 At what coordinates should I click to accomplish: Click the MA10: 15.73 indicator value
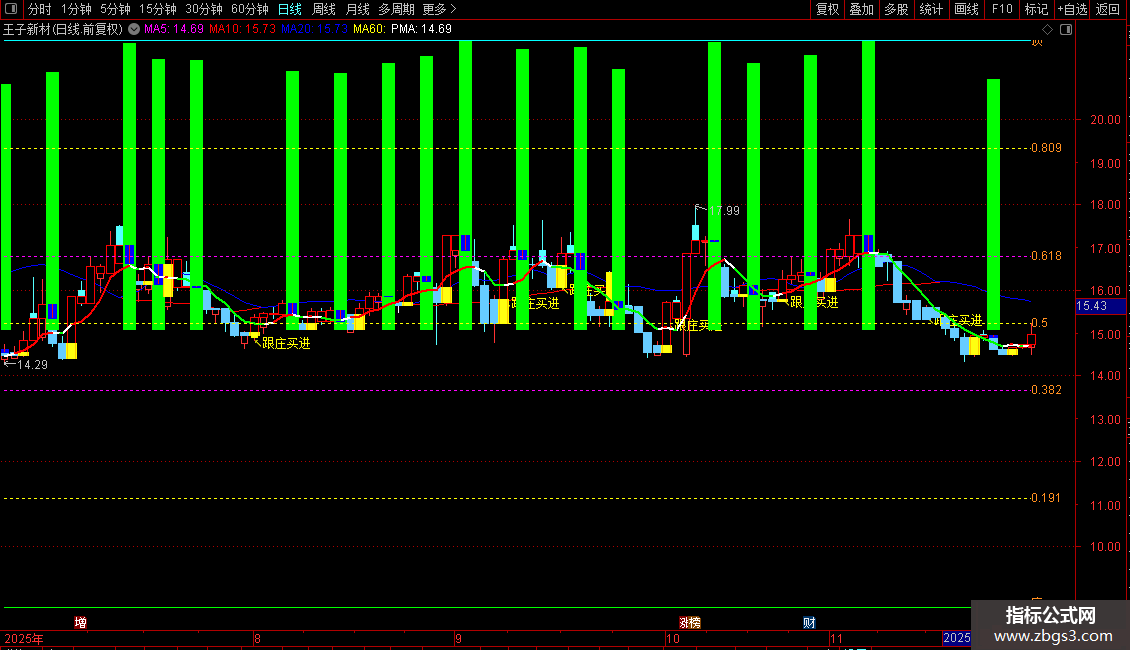coord(242,29)
